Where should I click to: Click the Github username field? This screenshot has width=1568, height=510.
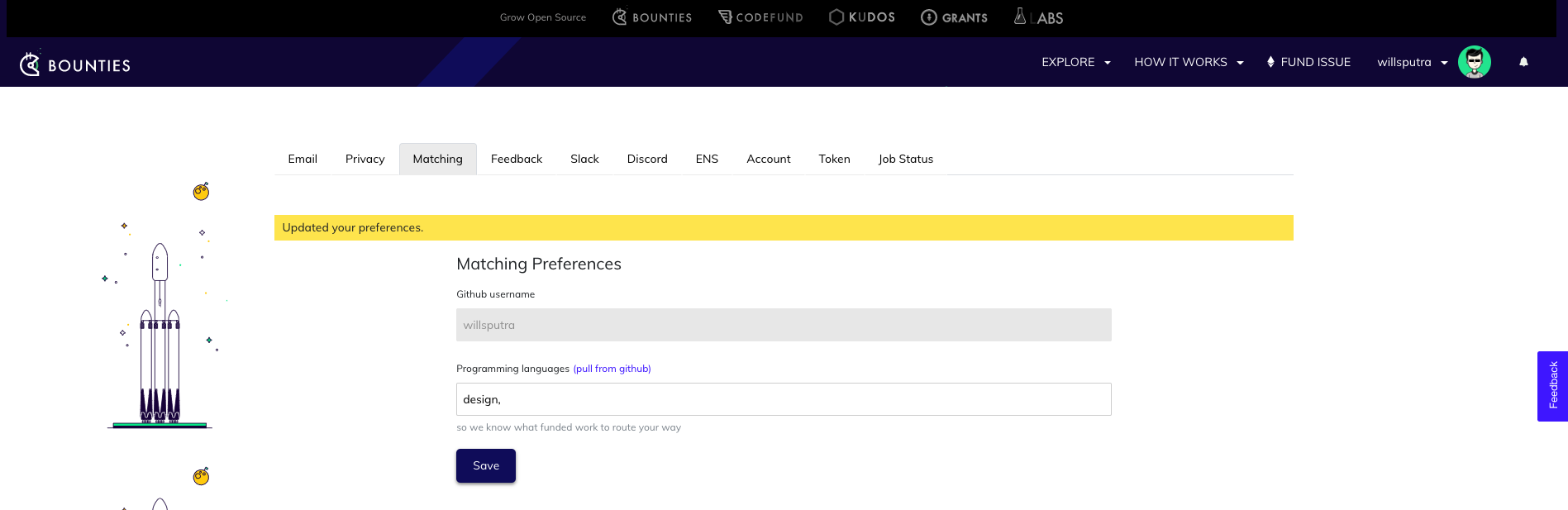pyautogui.click(x=784, y=325)
